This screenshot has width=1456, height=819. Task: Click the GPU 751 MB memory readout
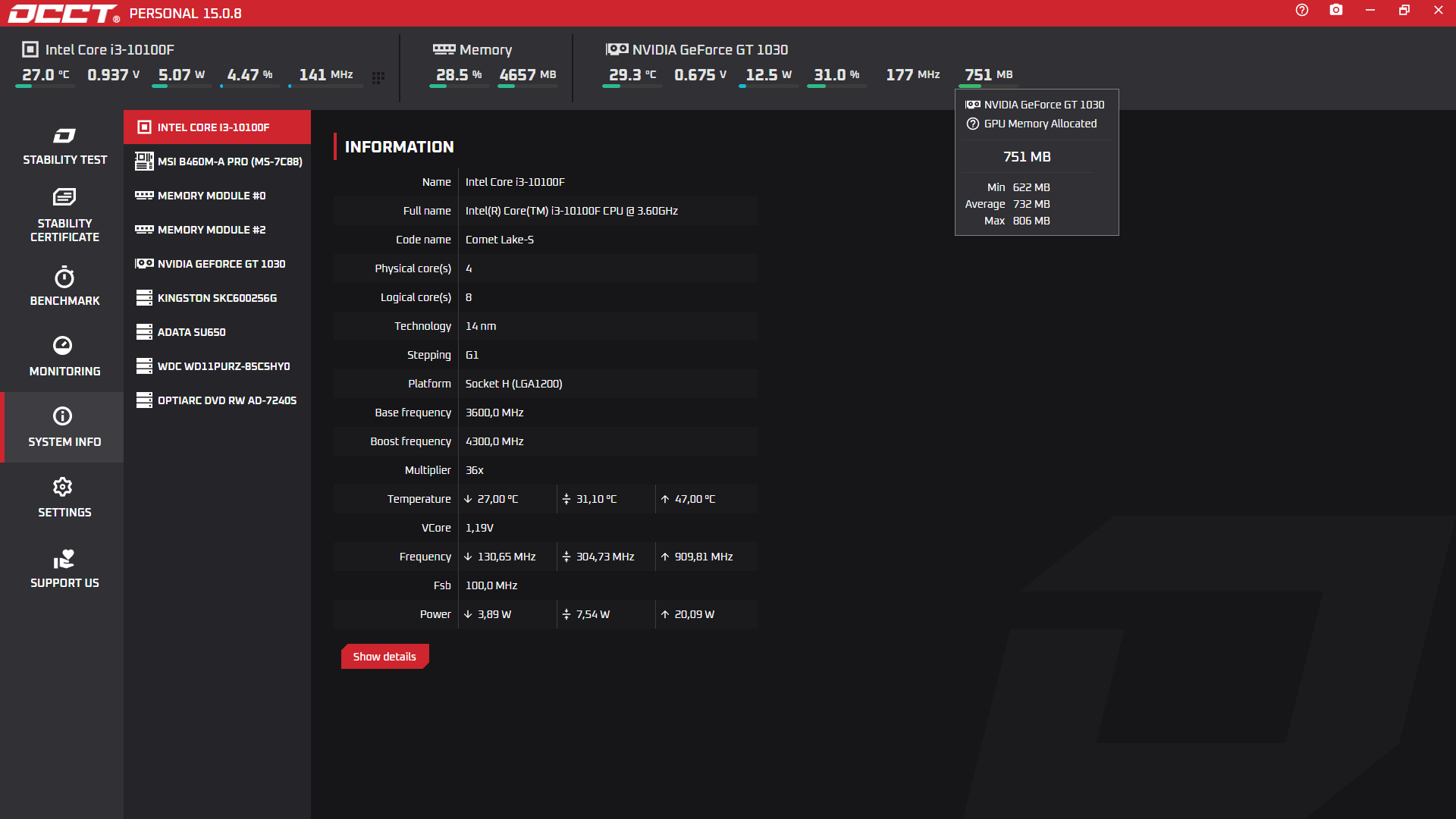click(988, 75)
